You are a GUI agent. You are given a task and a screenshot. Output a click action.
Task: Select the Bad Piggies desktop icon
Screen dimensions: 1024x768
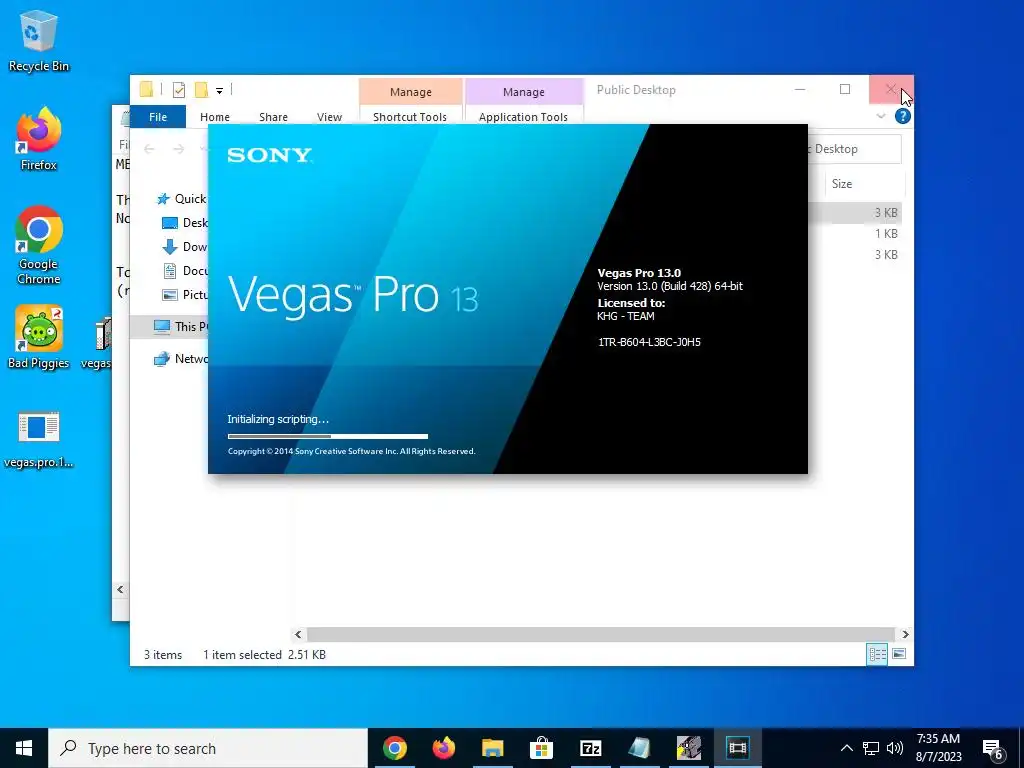tap(39, 338)
